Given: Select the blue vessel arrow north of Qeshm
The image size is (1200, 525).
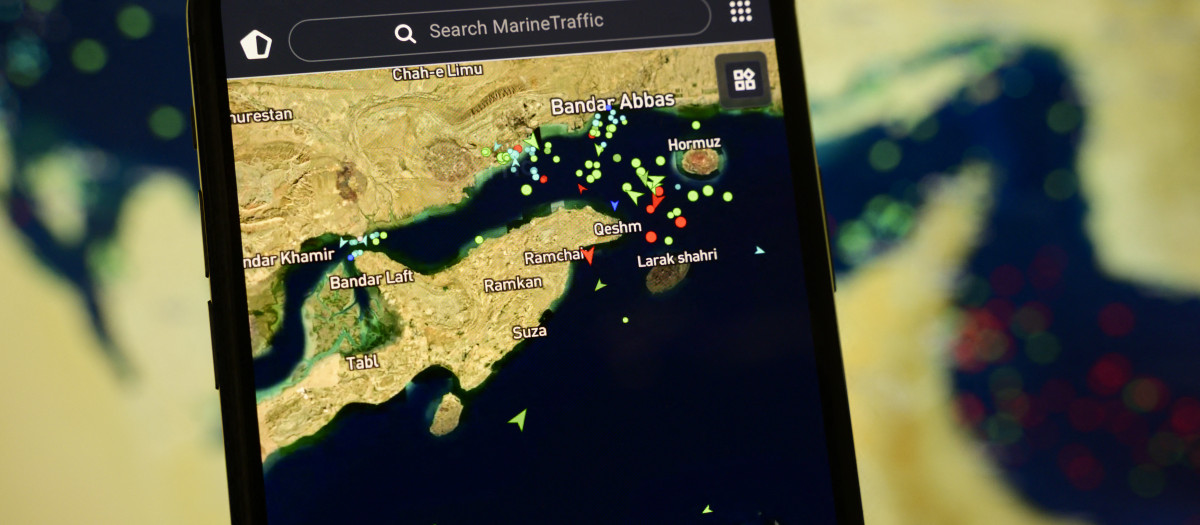Looking at the screenshot, I should [x=614, y=205].
